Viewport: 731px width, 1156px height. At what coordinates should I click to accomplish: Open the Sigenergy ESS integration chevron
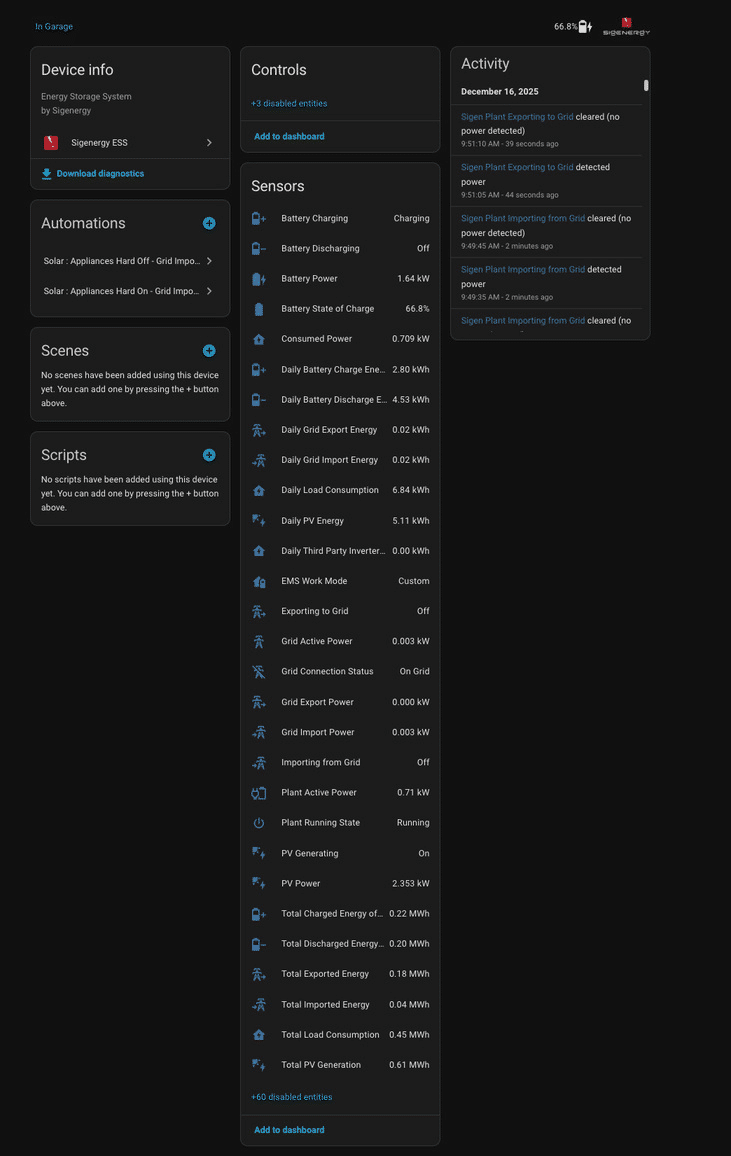click(x=209, y=142)
